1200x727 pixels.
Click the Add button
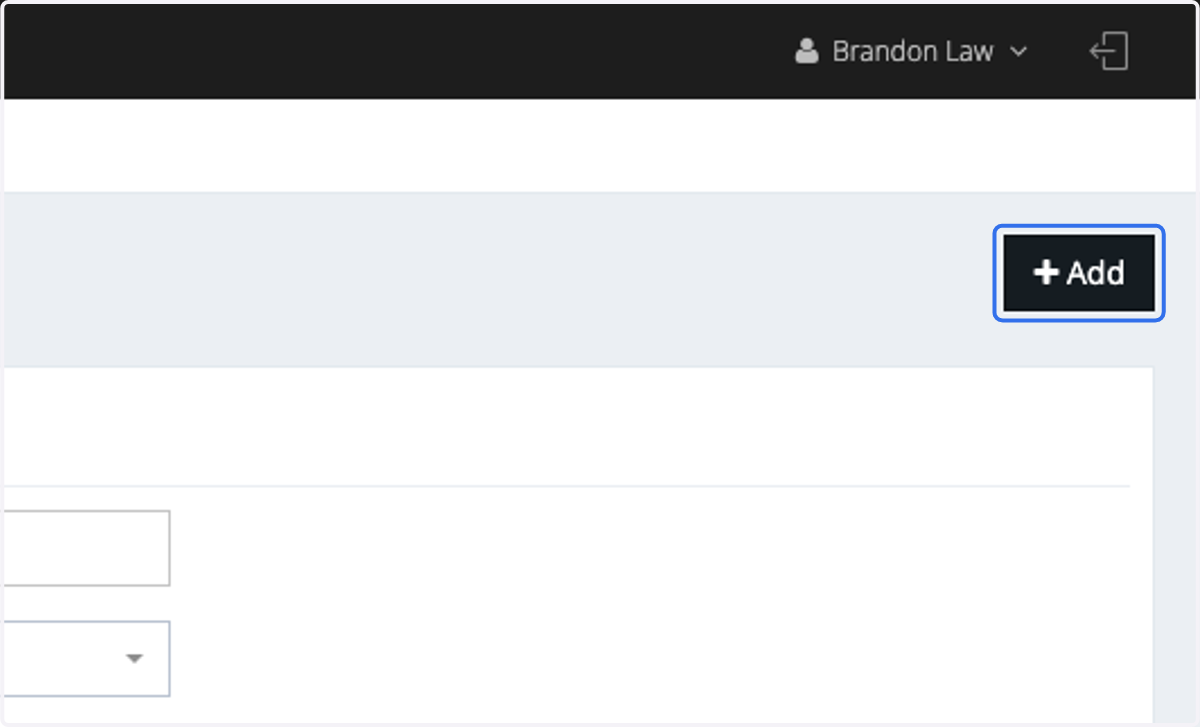1079,273
